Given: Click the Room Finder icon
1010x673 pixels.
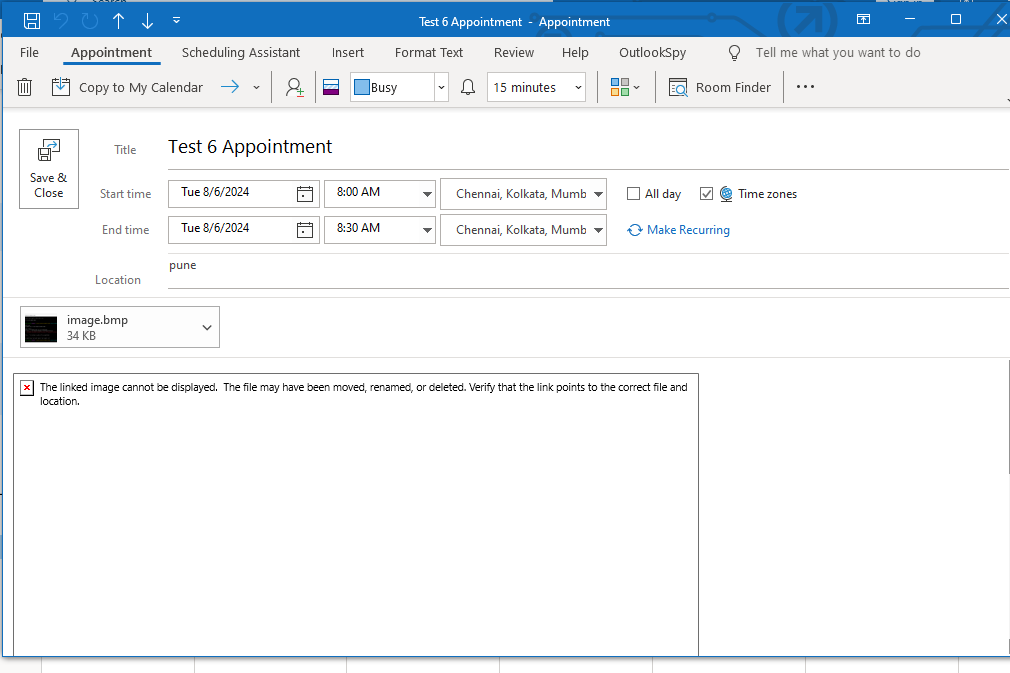Looking at the screenshot, I should click(679, 88).
